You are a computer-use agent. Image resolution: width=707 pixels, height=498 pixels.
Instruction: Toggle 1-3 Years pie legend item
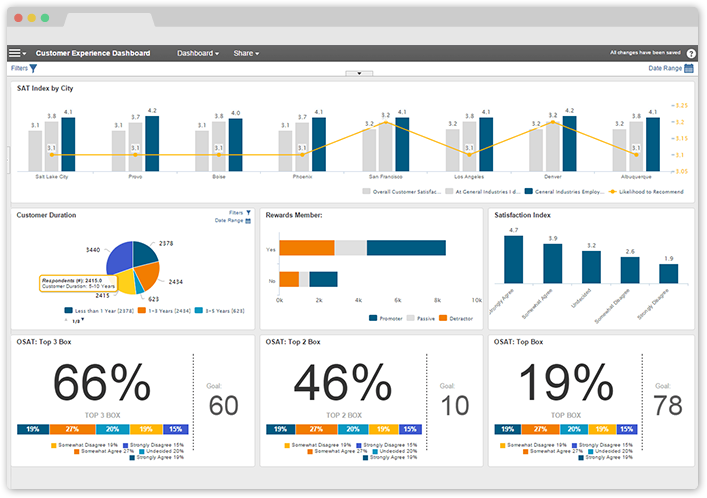coord(165,311)
